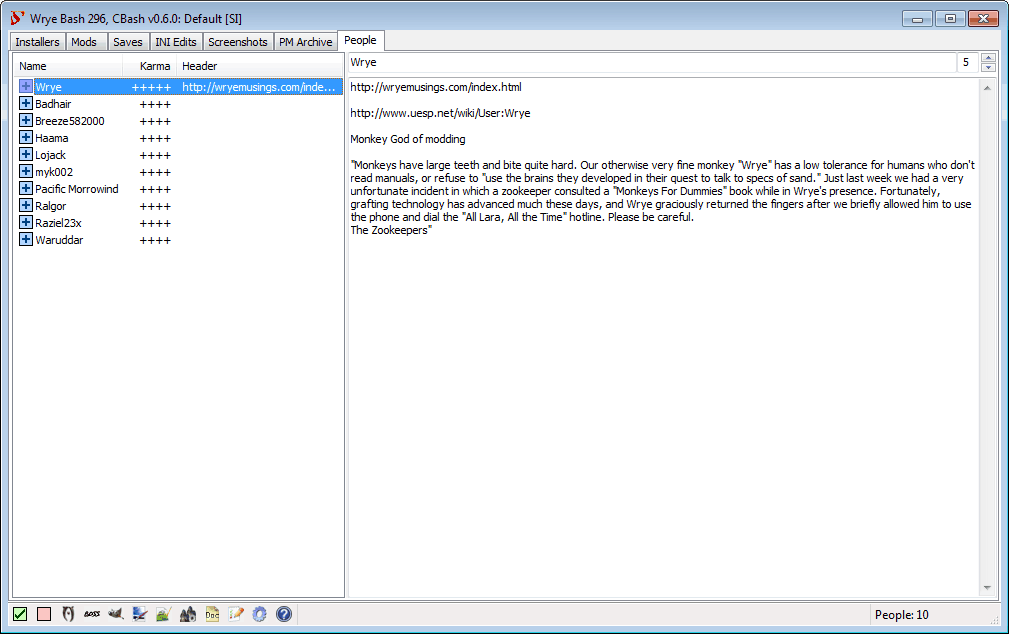
Task: Click the plus icon beside Lojack
Action: (x=26, y=154)
